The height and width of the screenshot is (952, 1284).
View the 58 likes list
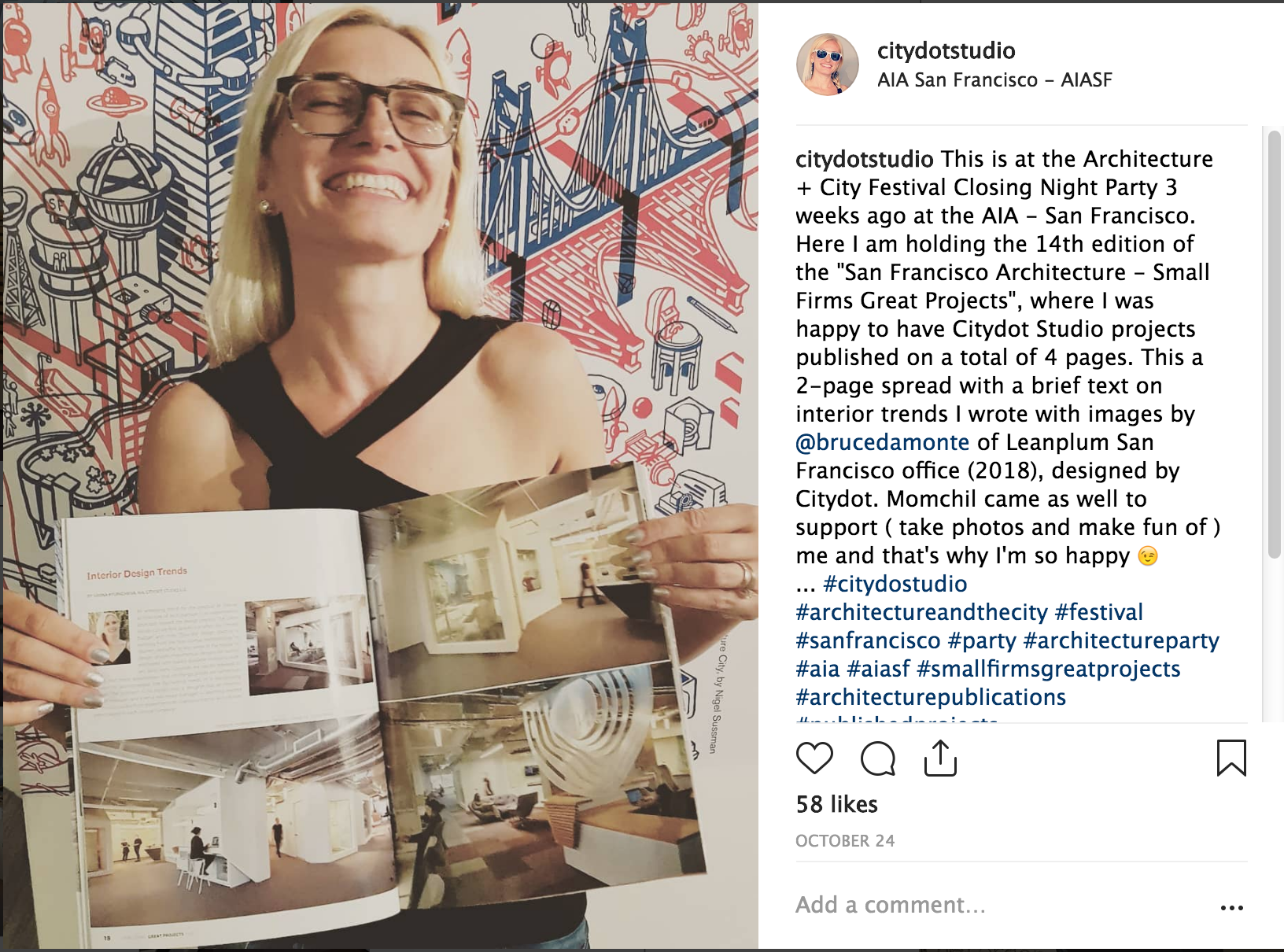coord(836,804)
